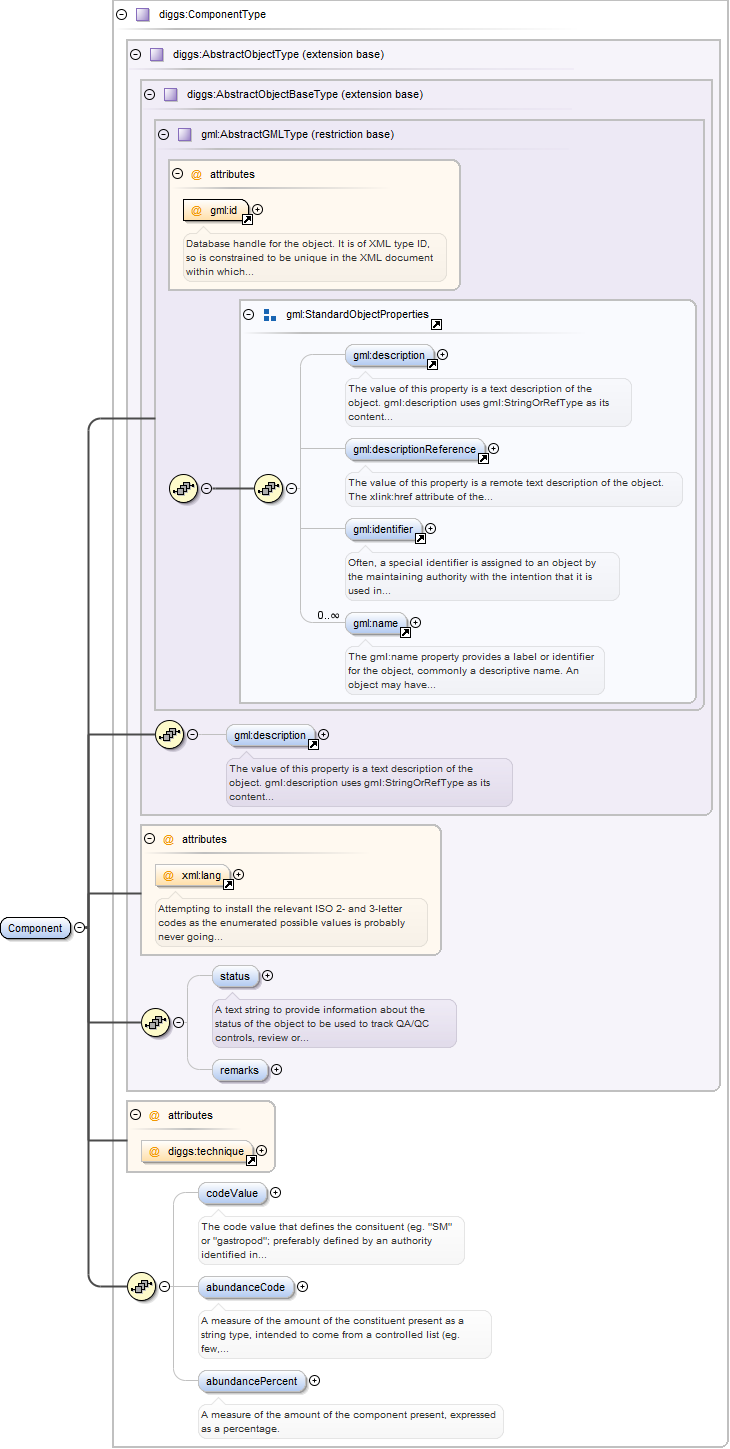The width and height of the screenshot is (730, 1449).
Task: Expand the codeValue element
Action: point(276,1192)
